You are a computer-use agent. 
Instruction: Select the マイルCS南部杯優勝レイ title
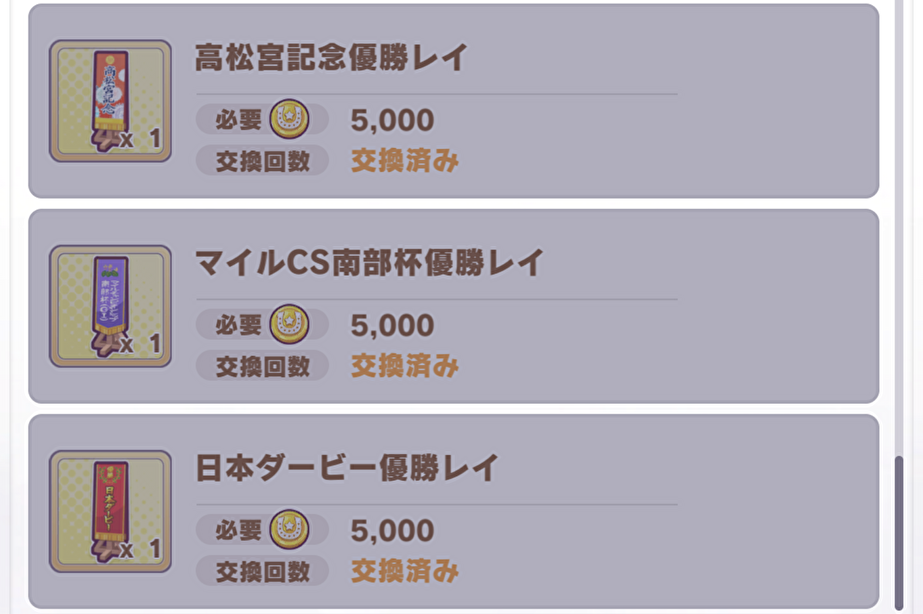click(370, 263)
